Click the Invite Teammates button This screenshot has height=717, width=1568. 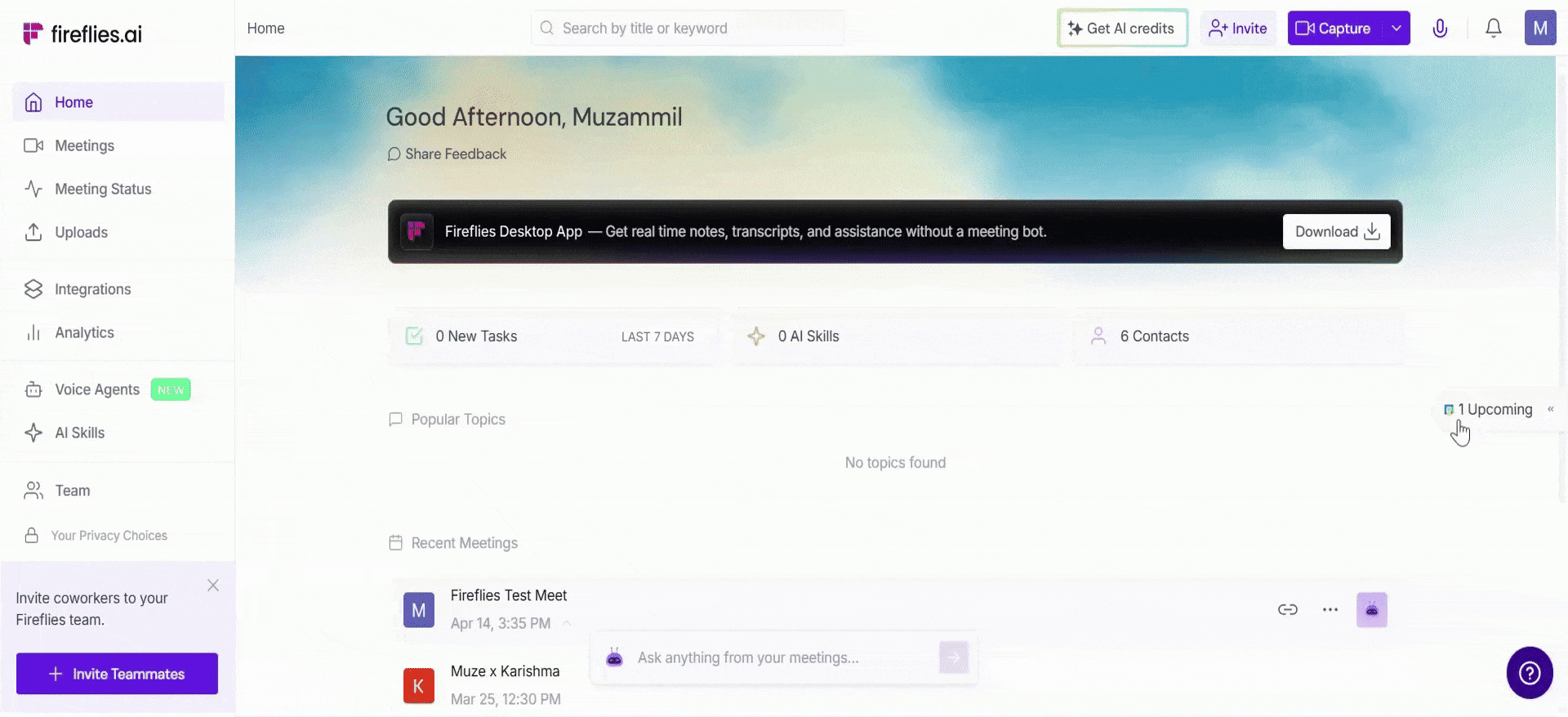click(117, 674)
